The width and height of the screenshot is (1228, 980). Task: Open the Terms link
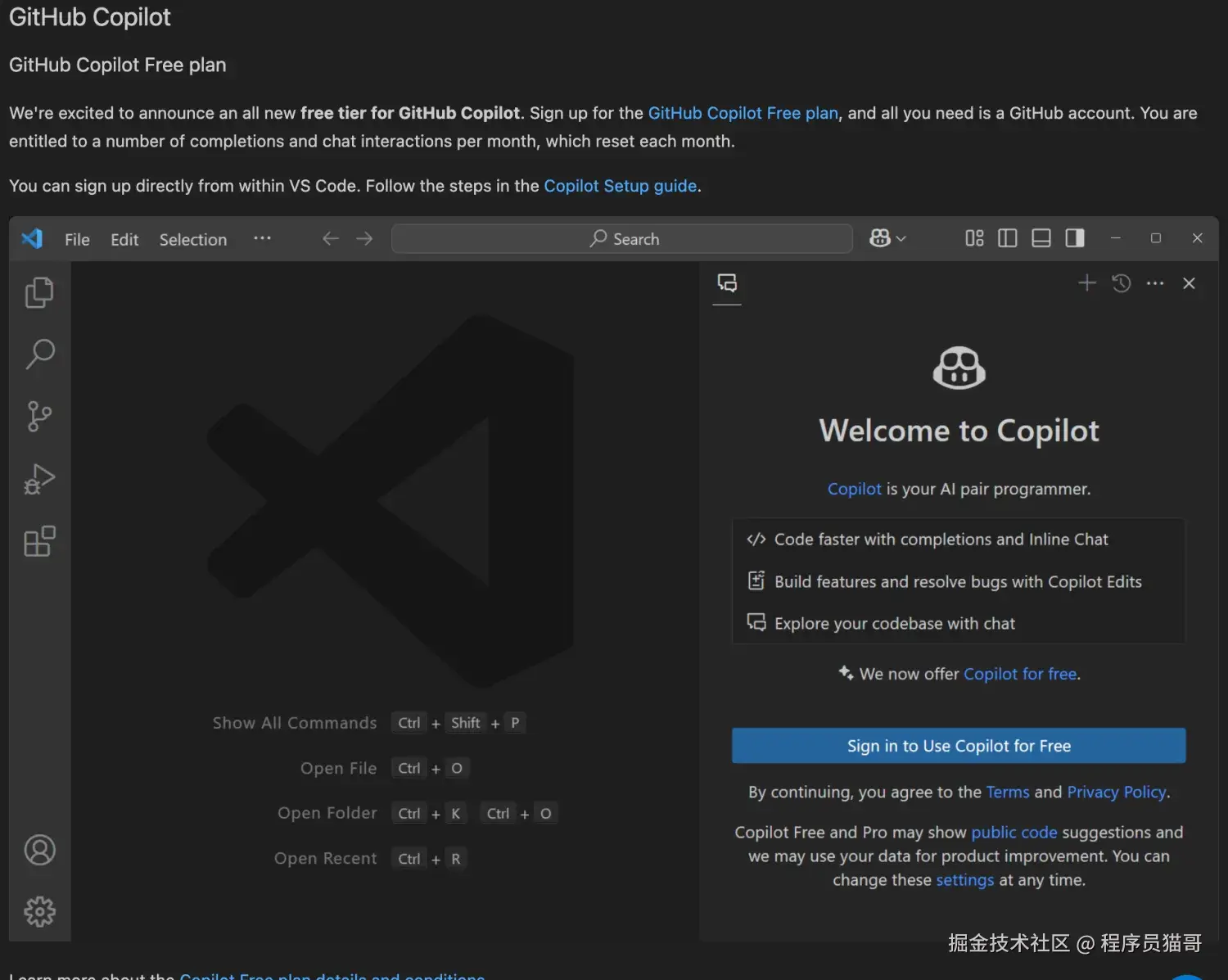(1008, 792)
